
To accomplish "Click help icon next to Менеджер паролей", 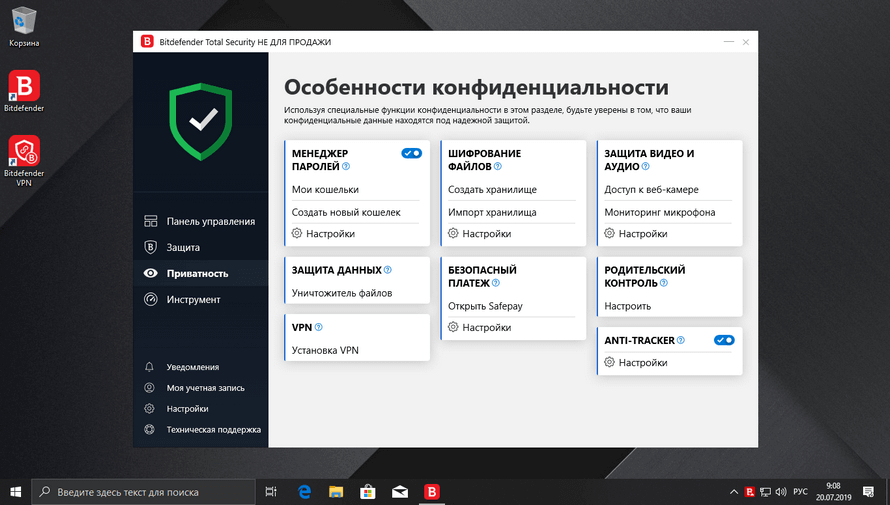I will click(346, 167).
